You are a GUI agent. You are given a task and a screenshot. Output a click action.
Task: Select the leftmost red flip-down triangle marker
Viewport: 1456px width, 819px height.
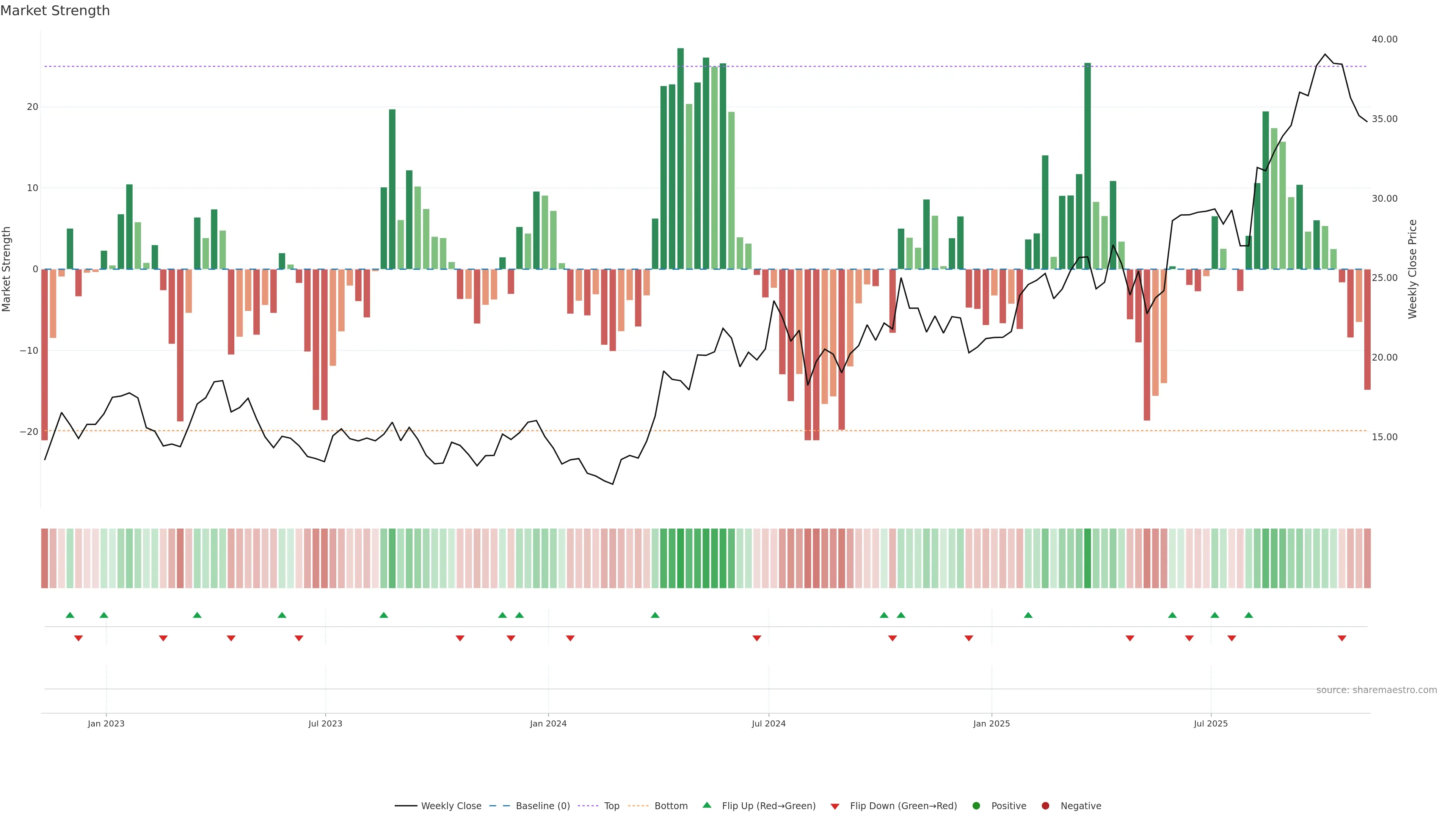[x=78, y=638]
